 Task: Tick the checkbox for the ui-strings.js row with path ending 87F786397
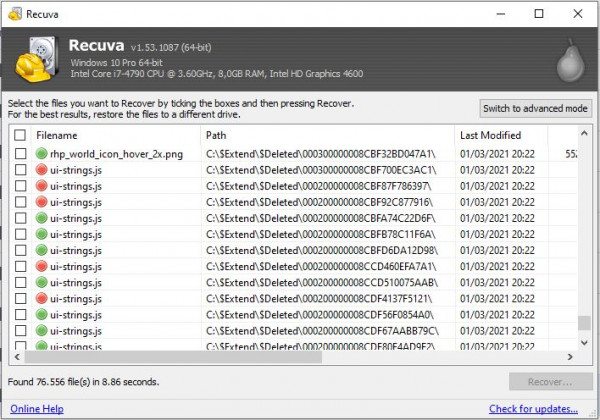[21, 186]
